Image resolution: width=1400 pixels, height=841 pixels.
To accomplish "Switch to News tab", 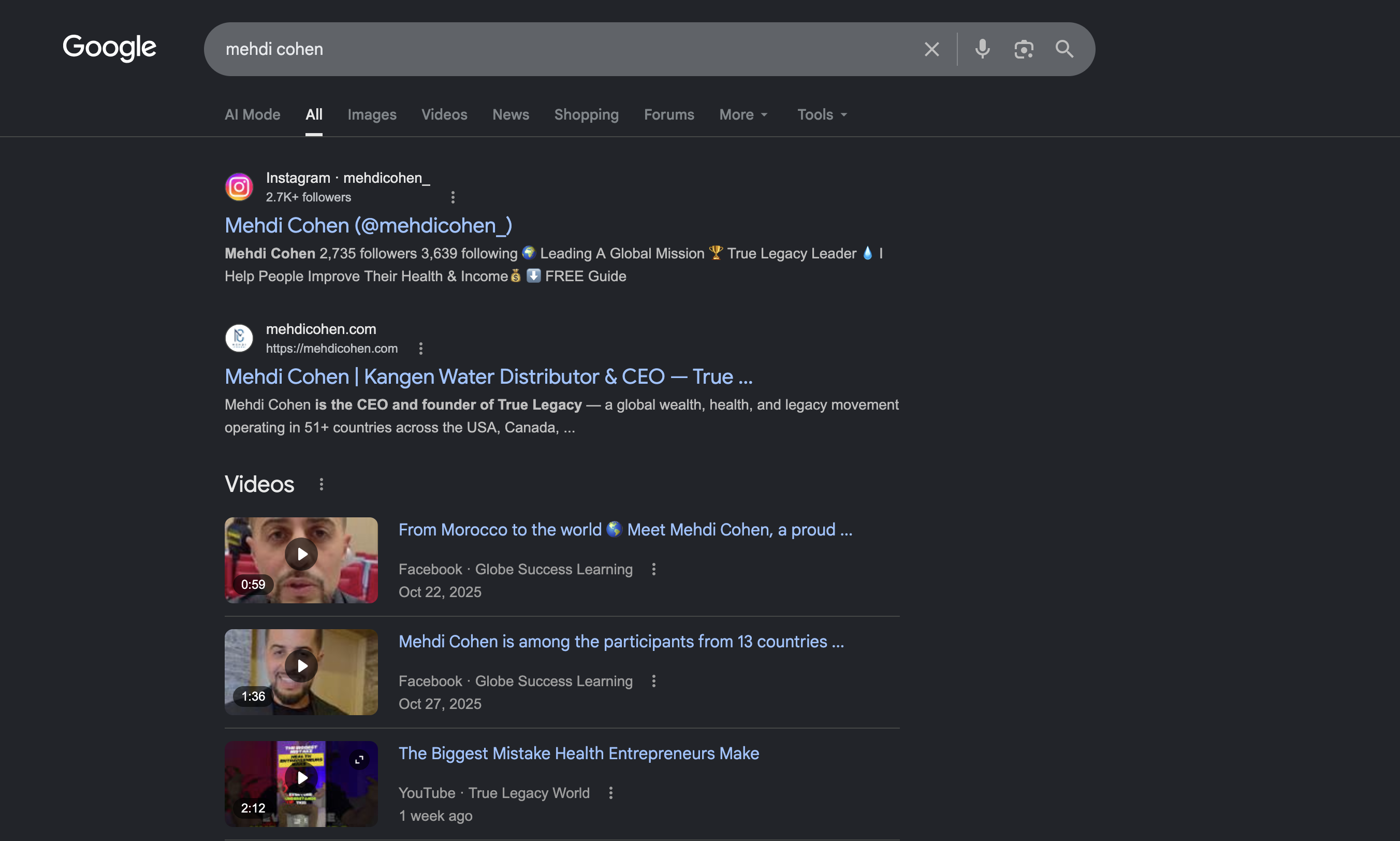I will (x=511, y=114).
